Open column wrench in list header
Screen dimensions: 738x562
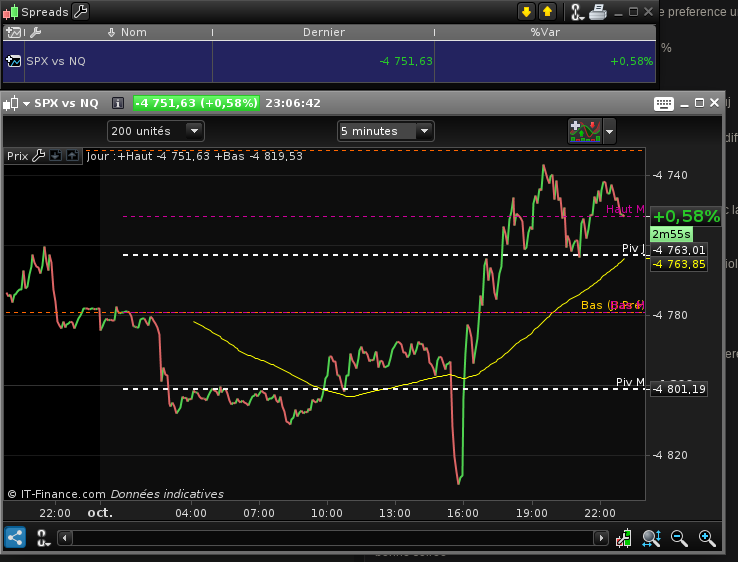coord(35,32)
